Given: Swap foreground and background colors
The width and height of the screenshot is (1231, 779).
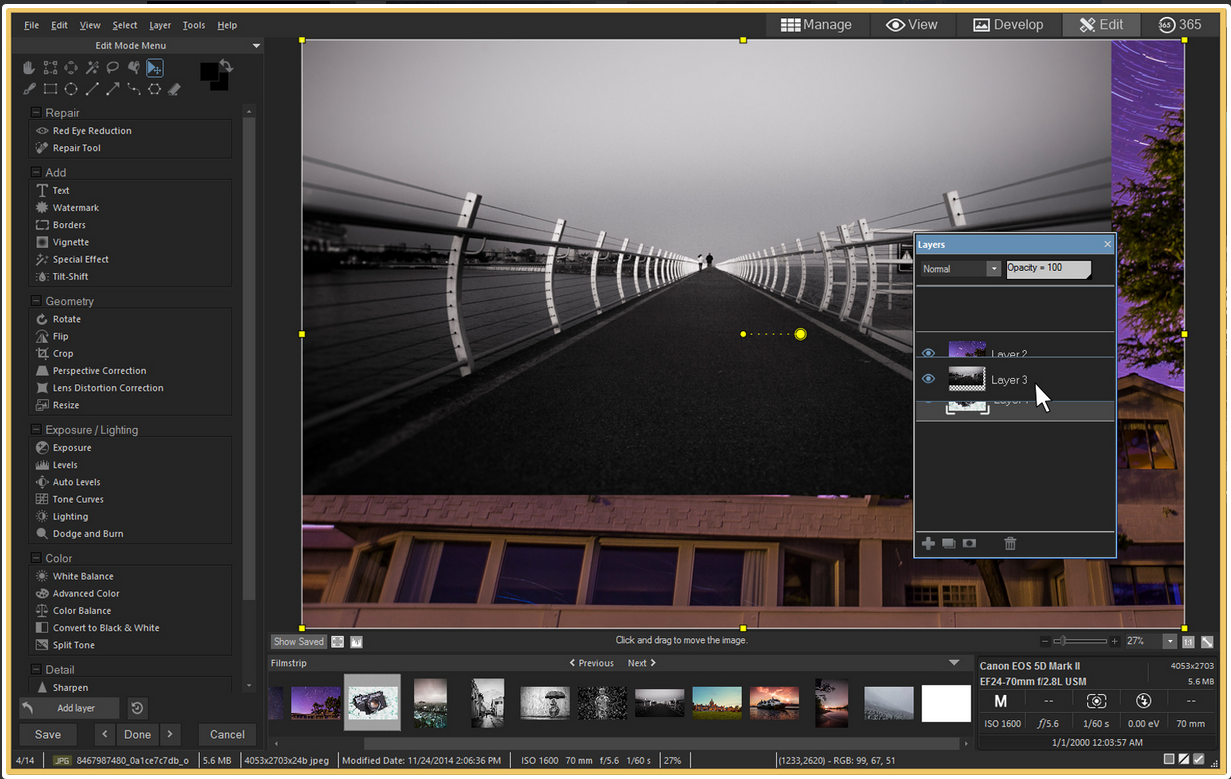Looking at the screenshot, I should click(227, 67).
